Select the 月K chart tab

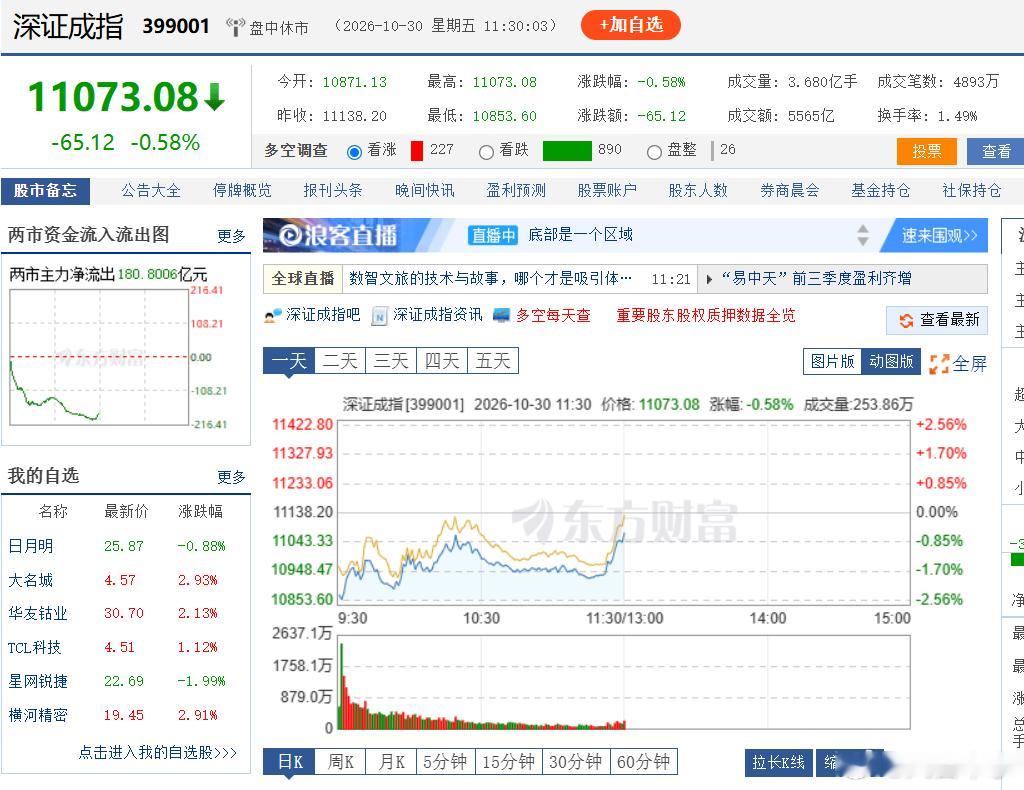tap(391, 762)
